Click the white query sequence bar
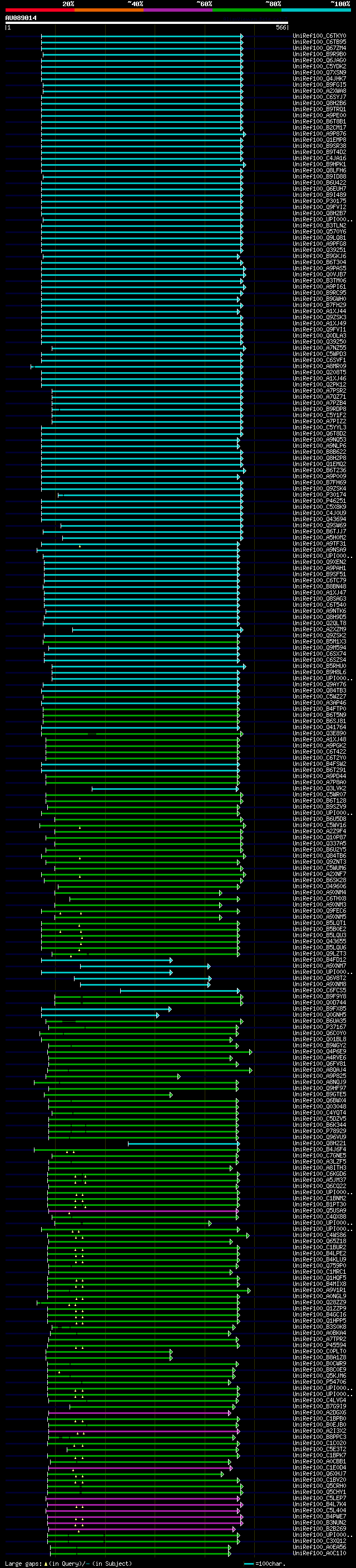The image size is (356, 1568). (x=147, y=23)
